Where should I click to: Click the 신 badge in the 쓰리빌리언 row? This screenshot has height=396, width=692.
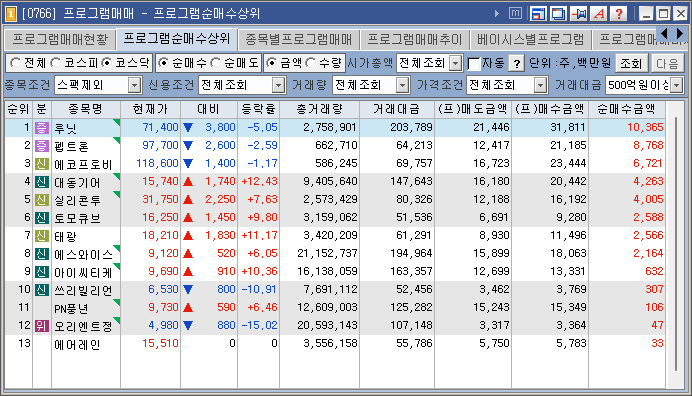pyautogui.click(x=41, y=290)
